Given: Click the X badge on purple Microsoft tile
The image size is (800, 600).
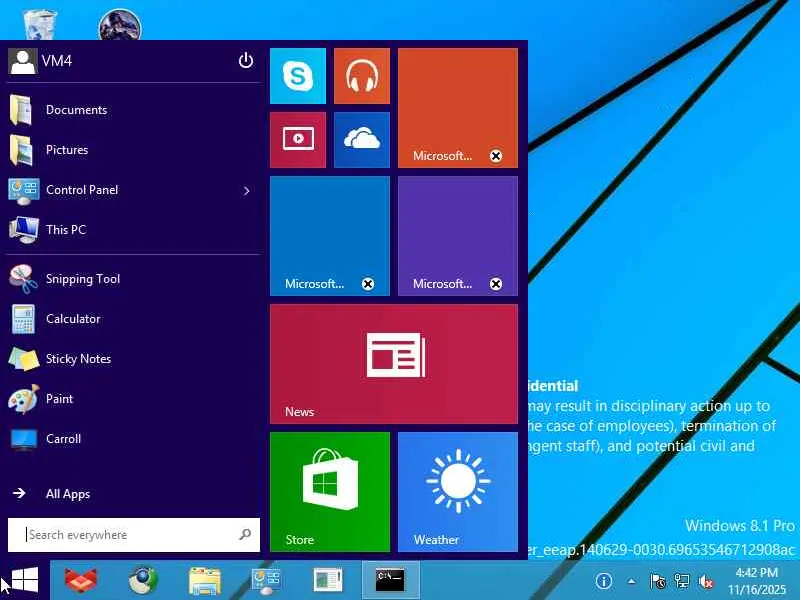Looking at the screenshot, I should point(496,284).
